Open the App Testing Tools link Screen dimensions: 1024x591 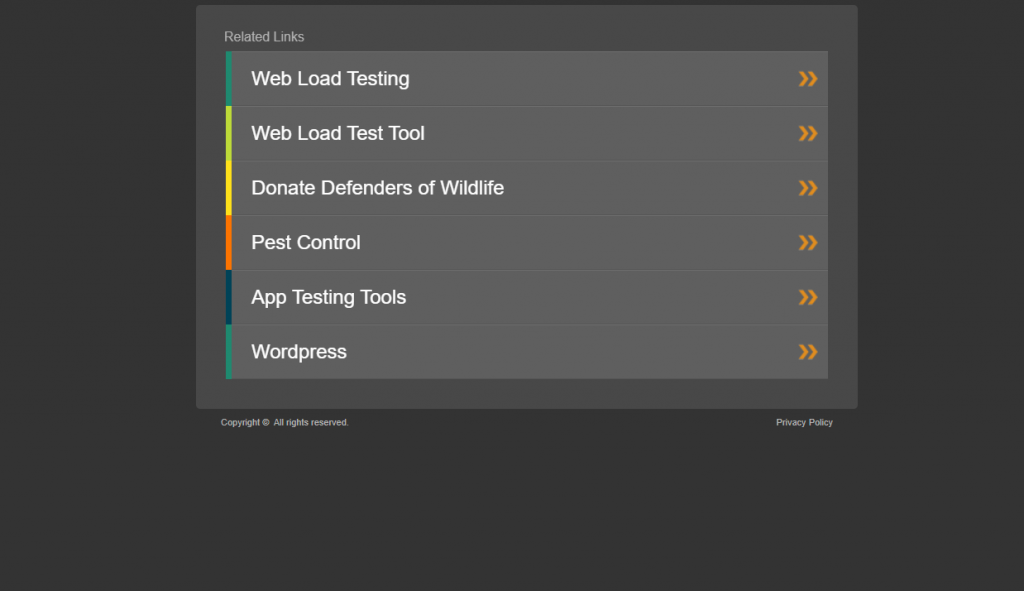[328, 297]
